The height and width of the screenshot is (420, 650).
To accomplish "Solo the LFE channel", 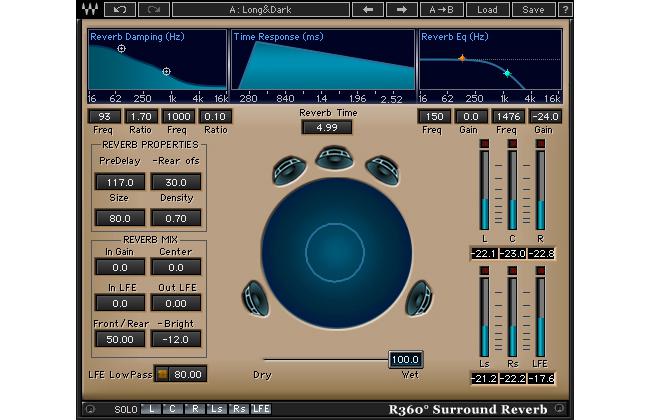I will [x=260, y=409].
